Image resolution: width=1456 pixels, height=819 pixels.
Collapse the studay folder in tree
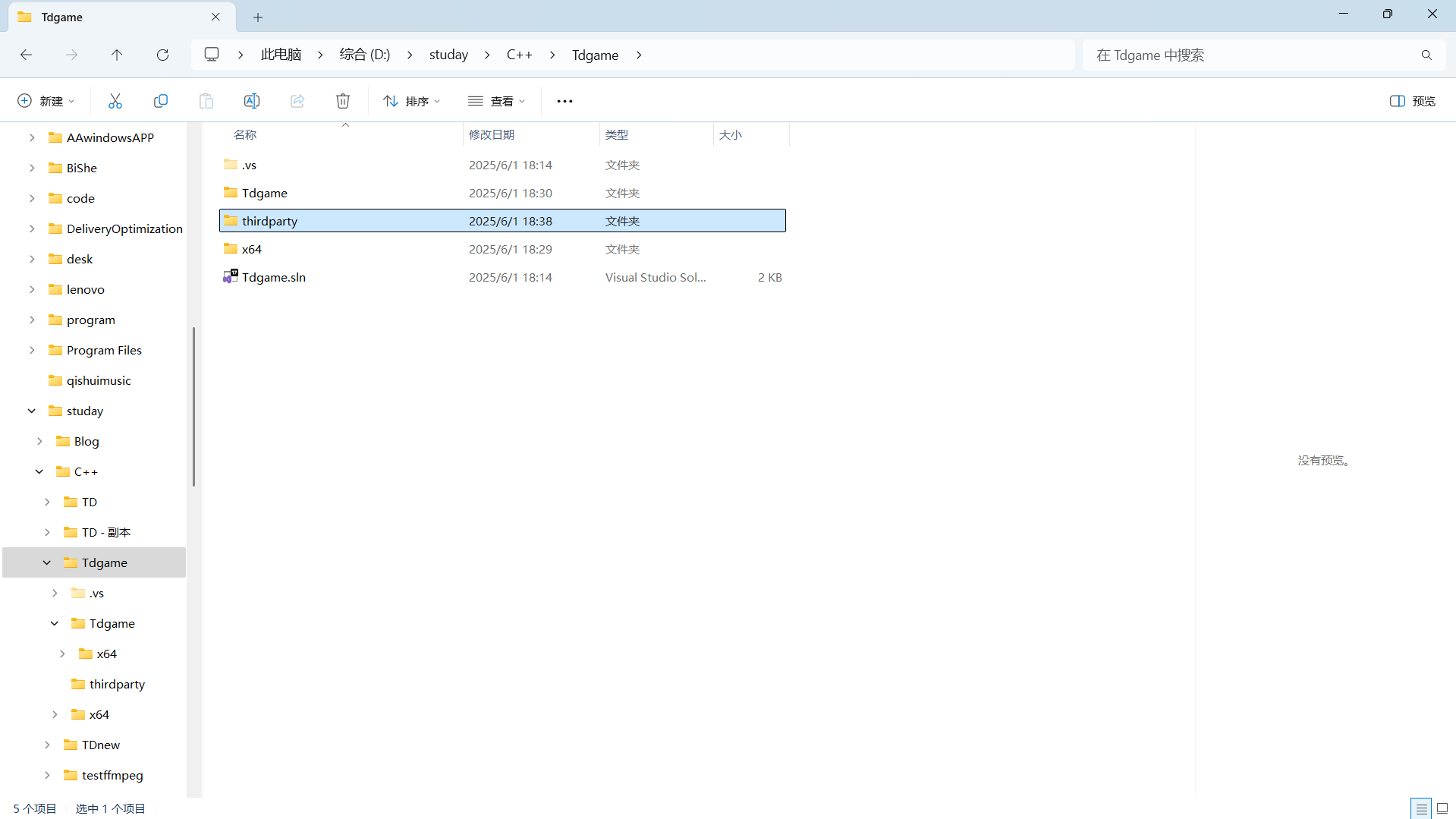point(32,411)
